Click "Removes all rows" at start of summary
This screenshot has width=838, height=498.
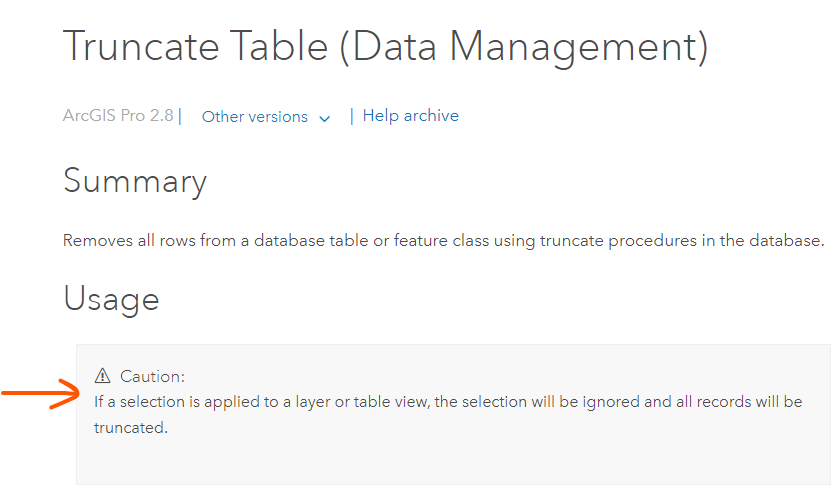coord(122,241)
